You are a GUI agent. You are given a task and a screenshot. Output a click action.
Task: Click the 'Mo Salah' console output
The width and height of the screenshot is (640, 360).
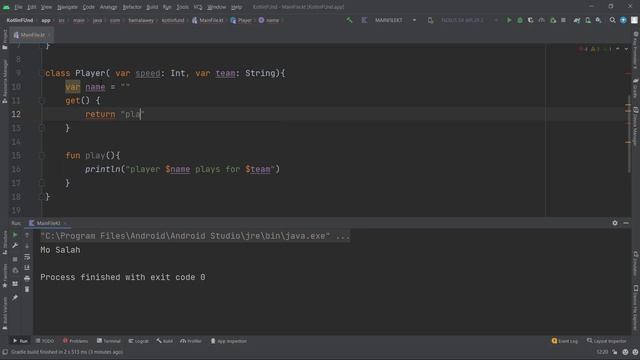pyautogui.click(x=60, y=250)
